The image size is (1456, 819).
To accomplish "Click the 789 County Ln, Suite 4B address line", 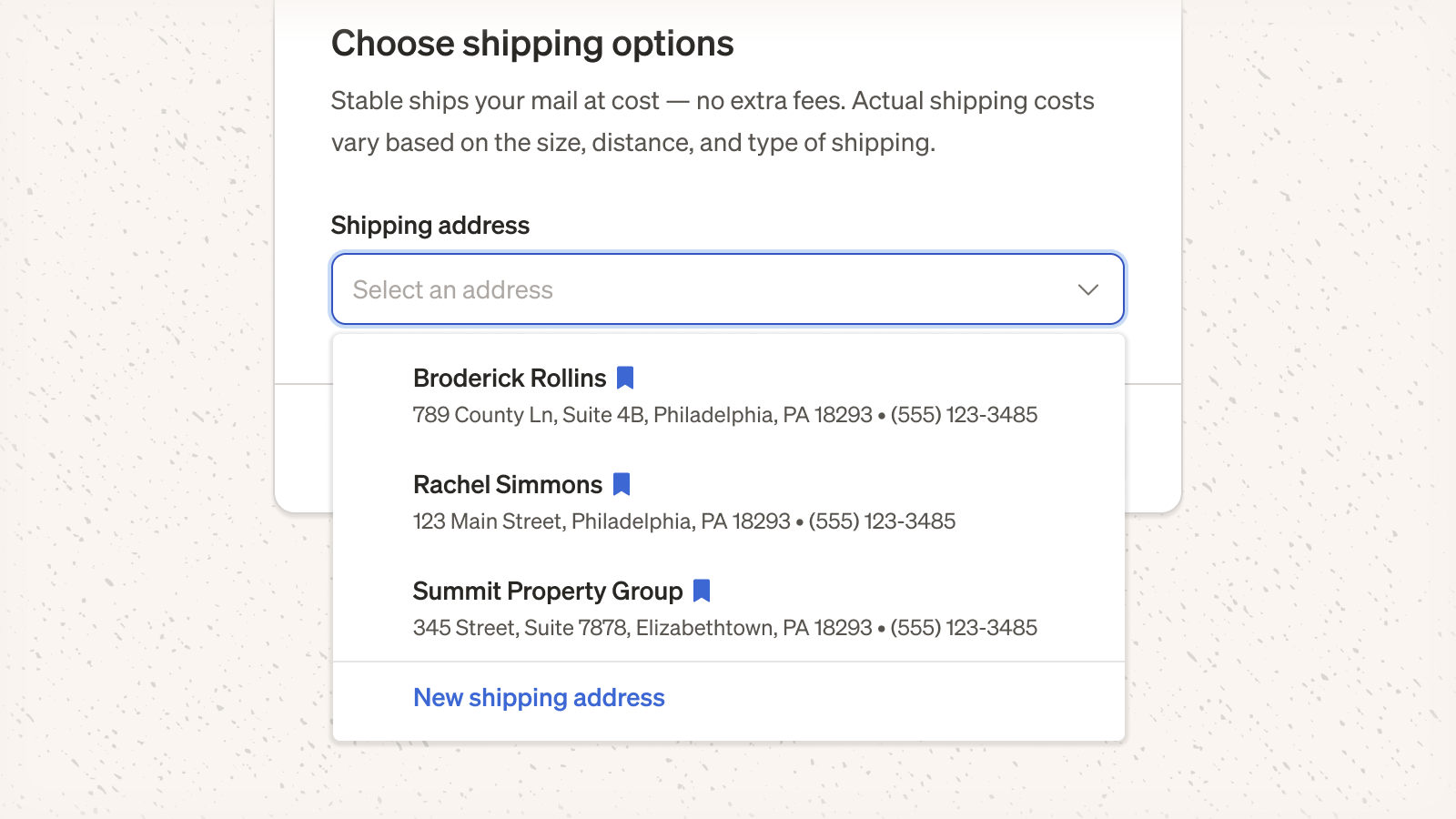I will (642, 415).
